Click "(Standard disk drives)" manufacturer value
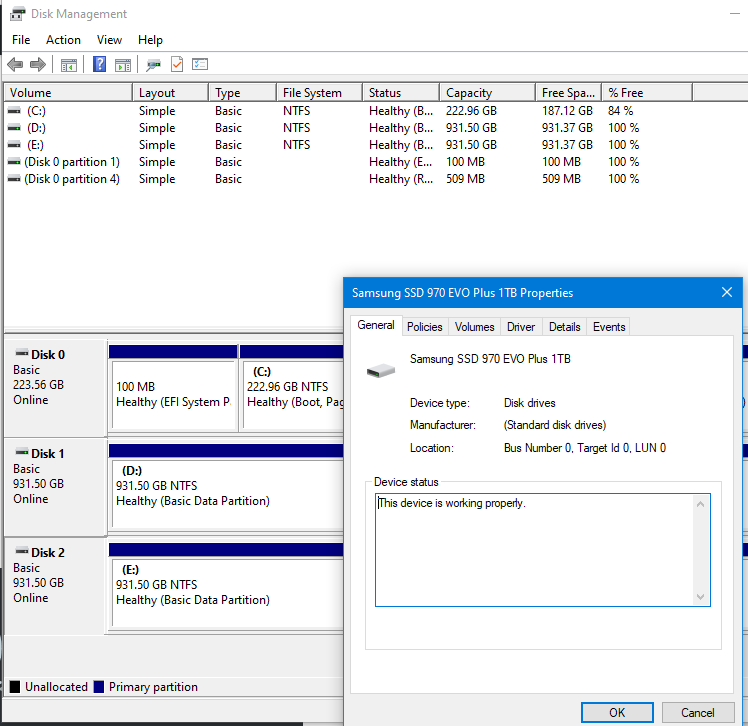748x726 pixels. click(555, 425)
